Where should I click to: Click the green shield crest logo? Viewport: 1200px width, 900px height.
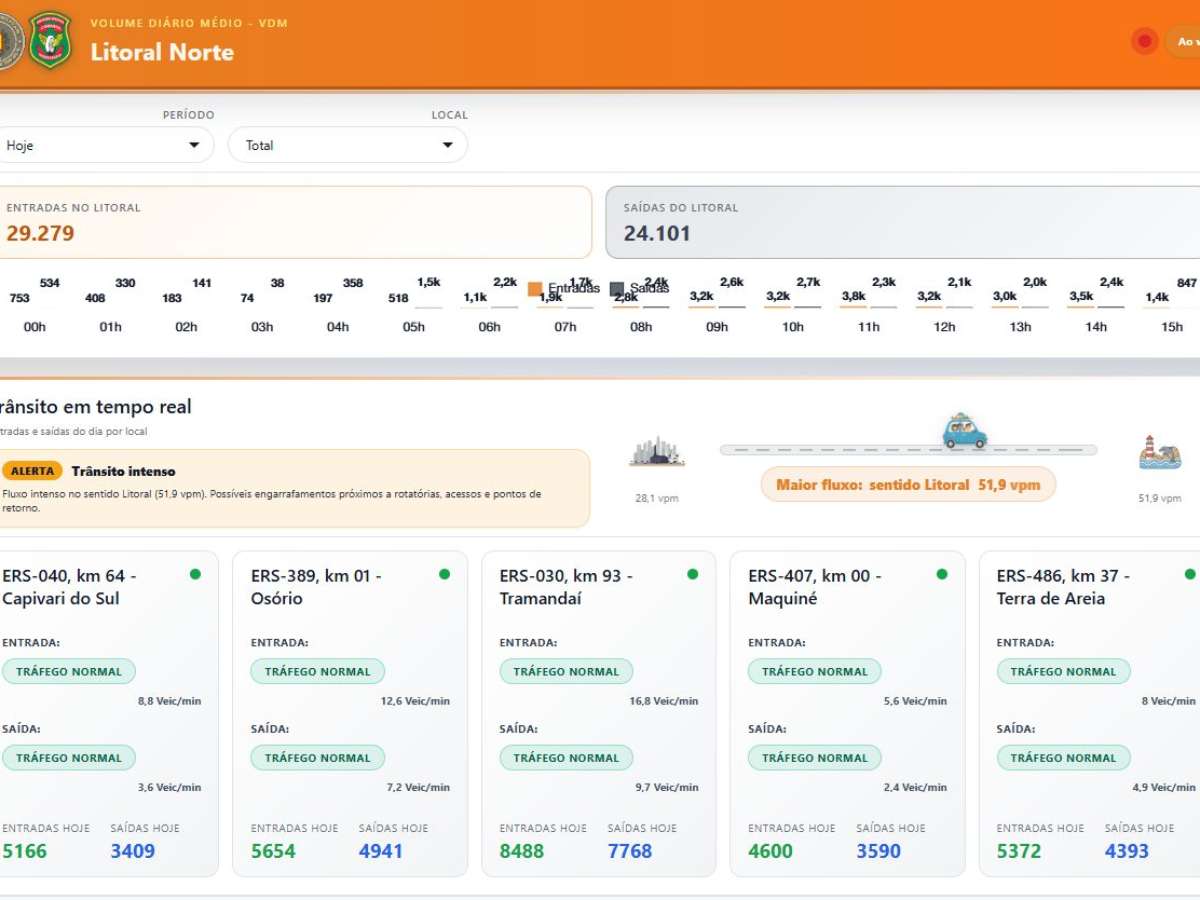(50, 40)
